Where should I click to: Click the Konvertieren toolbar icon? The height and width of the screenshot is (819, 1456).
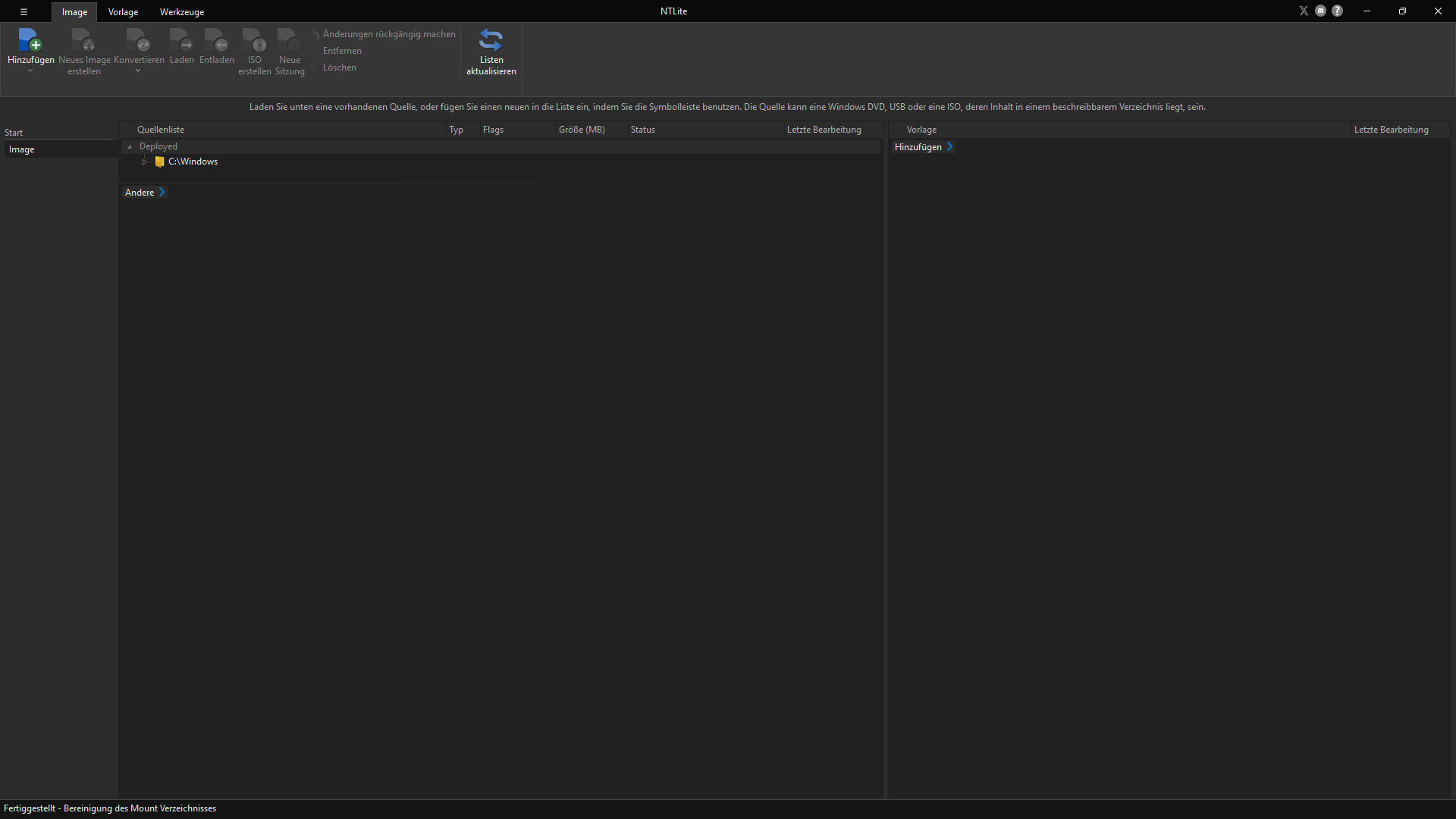pos(139,39)
